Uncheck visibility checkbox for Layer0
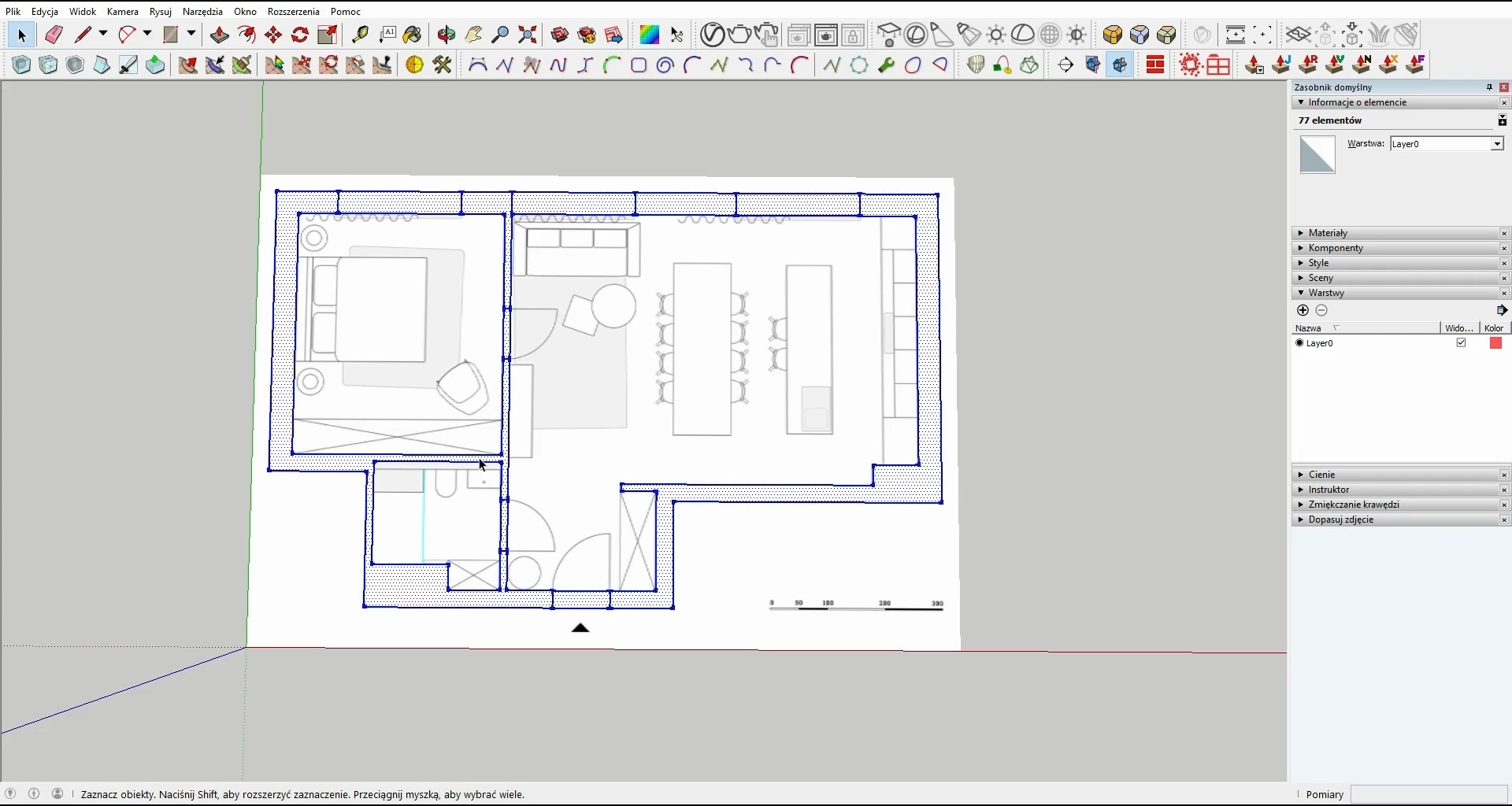The height and width of the screenshot is (806, 1512). coord(1462,343)
